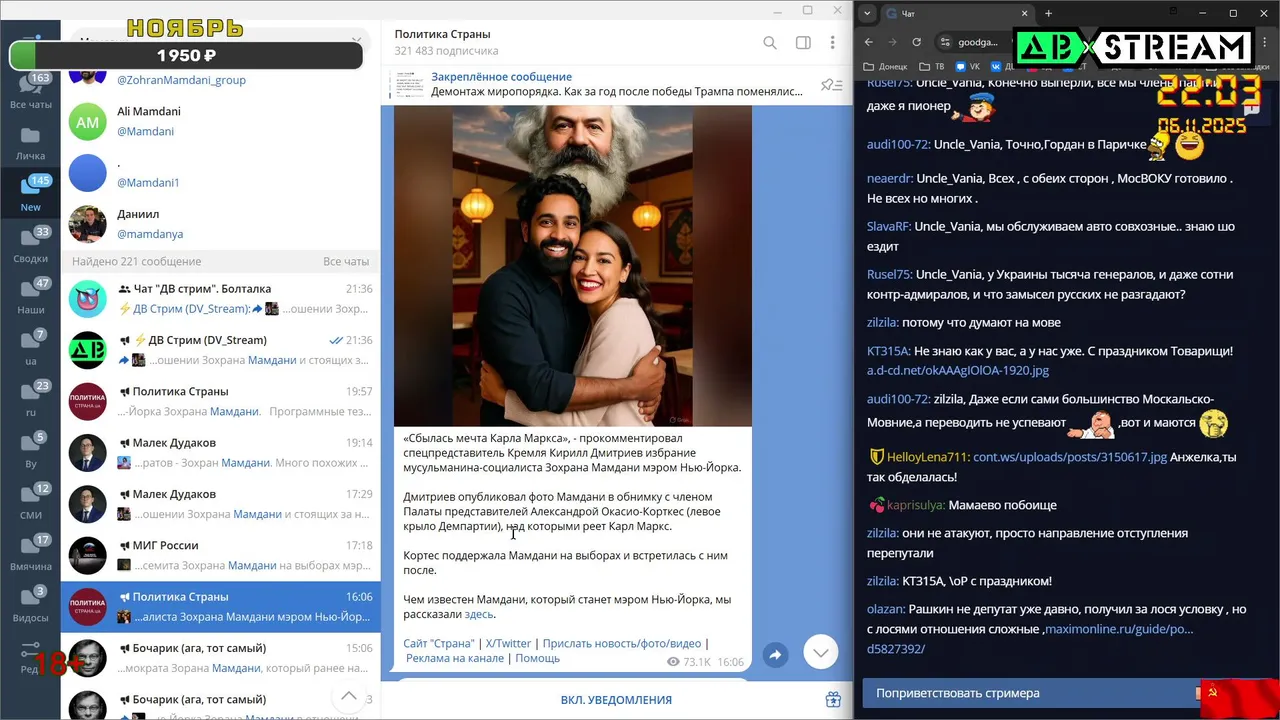The width and height of the screenshot is (1280, 720).
Task: Follow the 'здесь' link in the post
Action: [x=479, y=614]
